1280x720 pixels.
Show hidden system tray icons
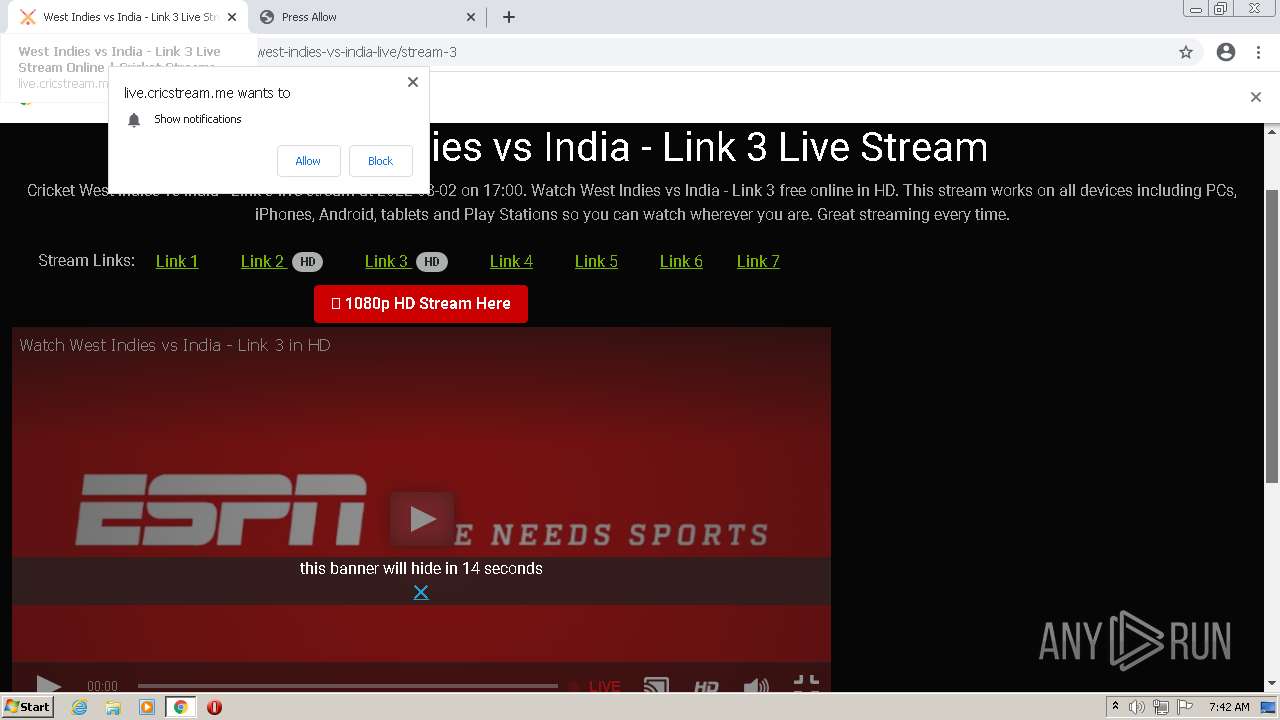[1115, 707]
